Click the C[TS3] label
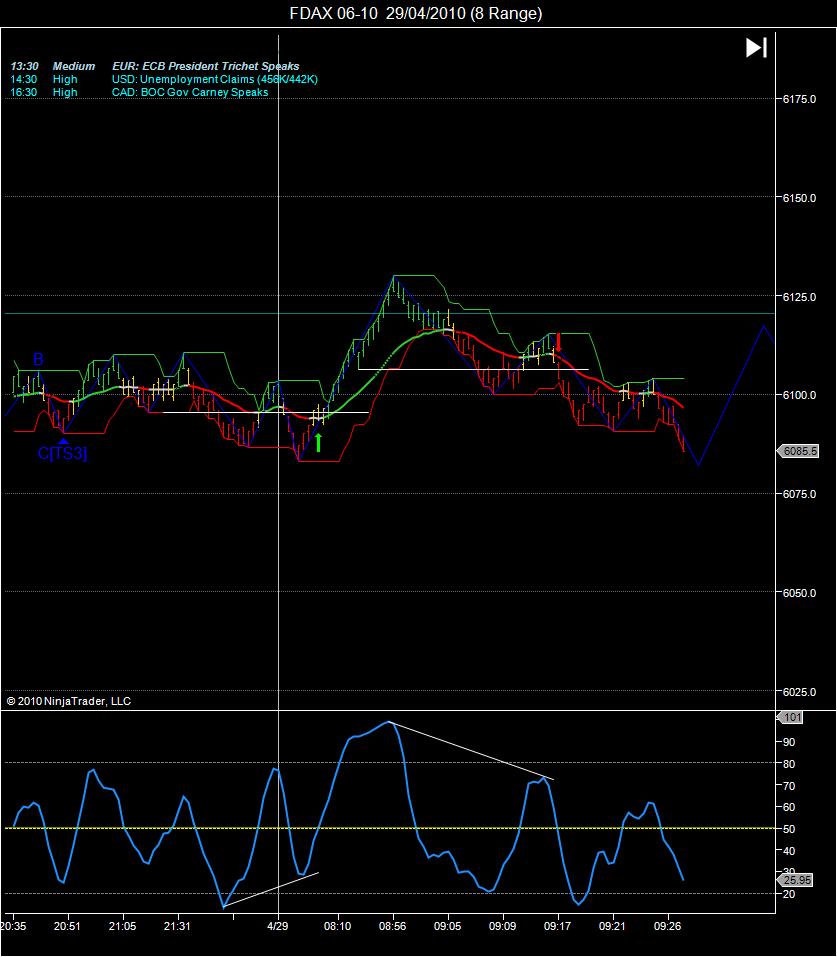Screen dimensions: 837x957 [x=62, y=453]
